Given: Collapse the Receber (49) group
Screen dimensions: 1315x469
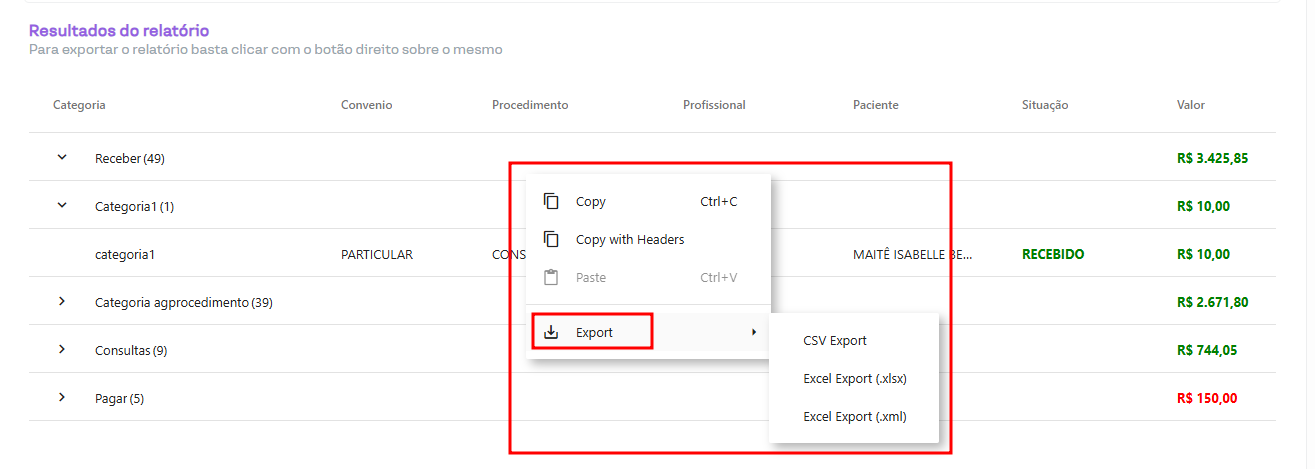Looking at the screenshot, I should pyautogui.click(x=62, y=158).
